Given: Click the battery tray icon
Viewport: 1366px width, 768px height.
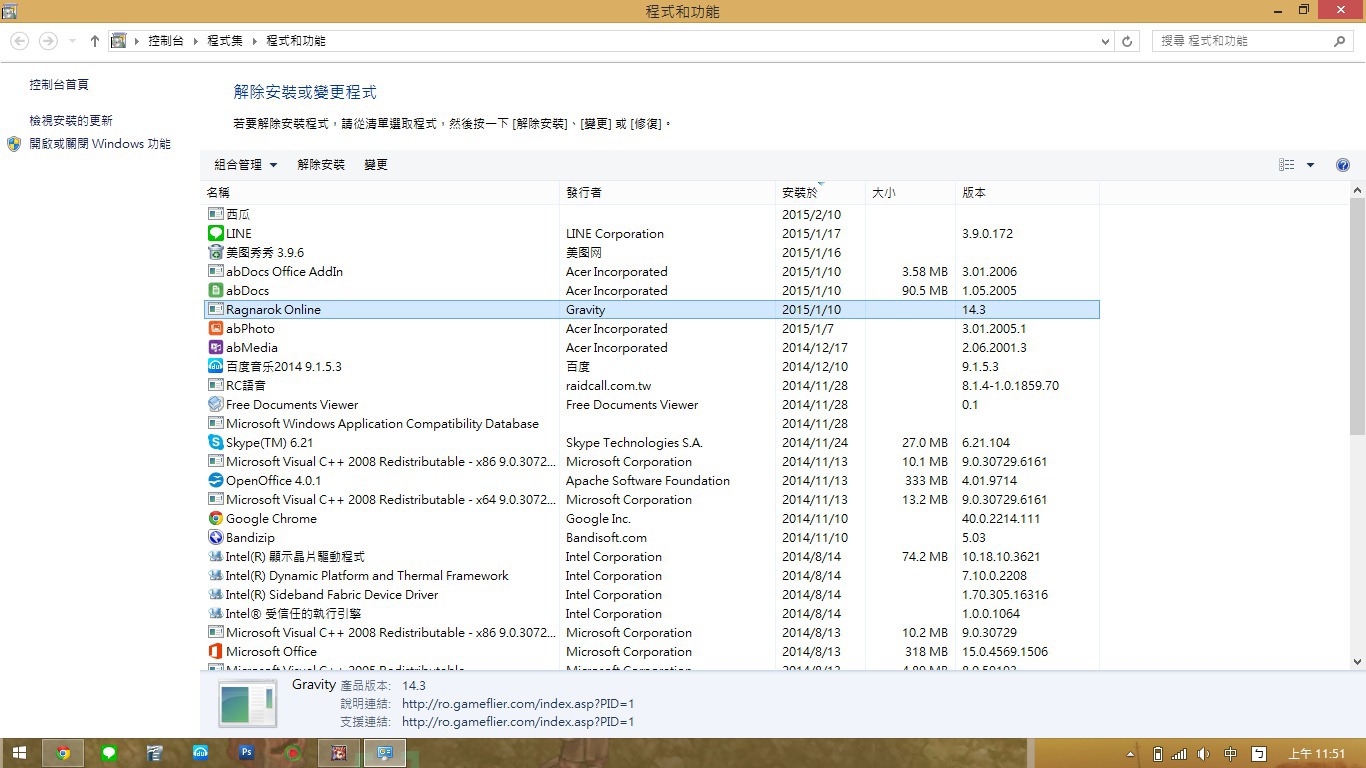Looking at the screenshot, I should tap(1158, 754).
